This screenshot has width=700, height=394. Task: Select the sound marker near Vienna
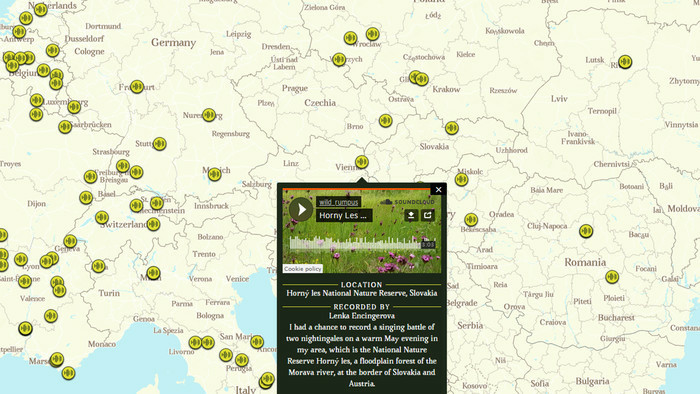tap(362, 162)
